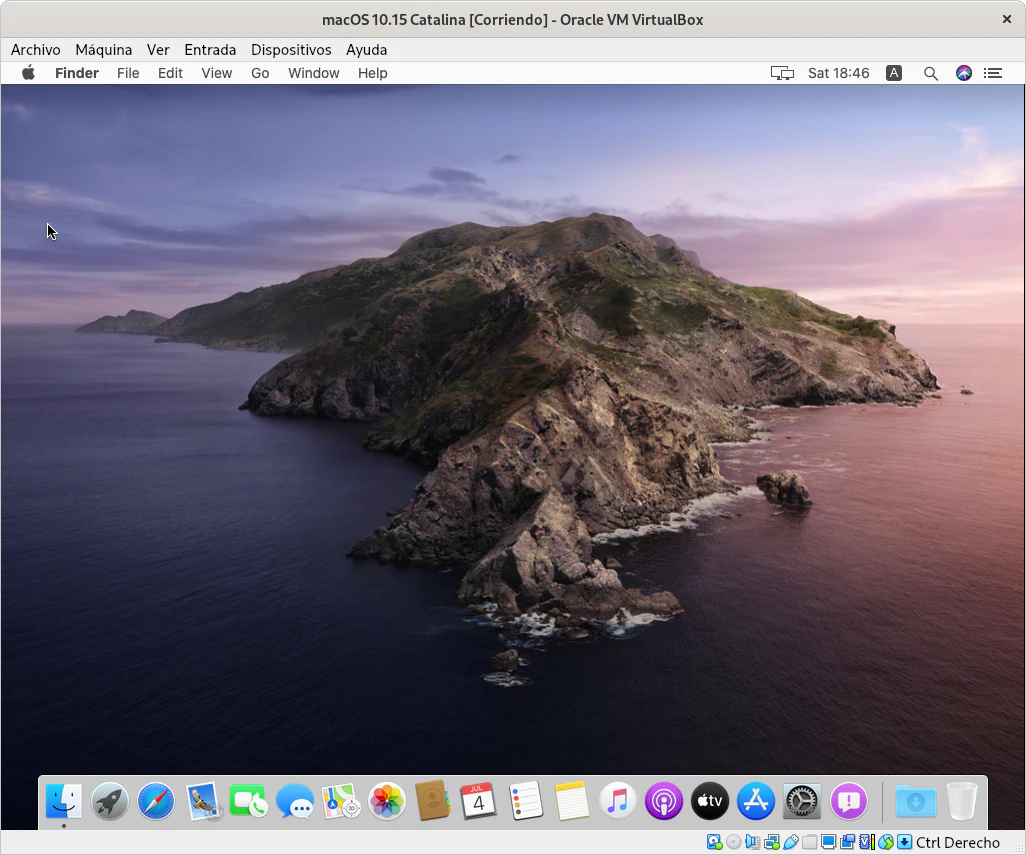Open the App Store from Dock
The image size is (1026, 855).
tap(756, 801)
